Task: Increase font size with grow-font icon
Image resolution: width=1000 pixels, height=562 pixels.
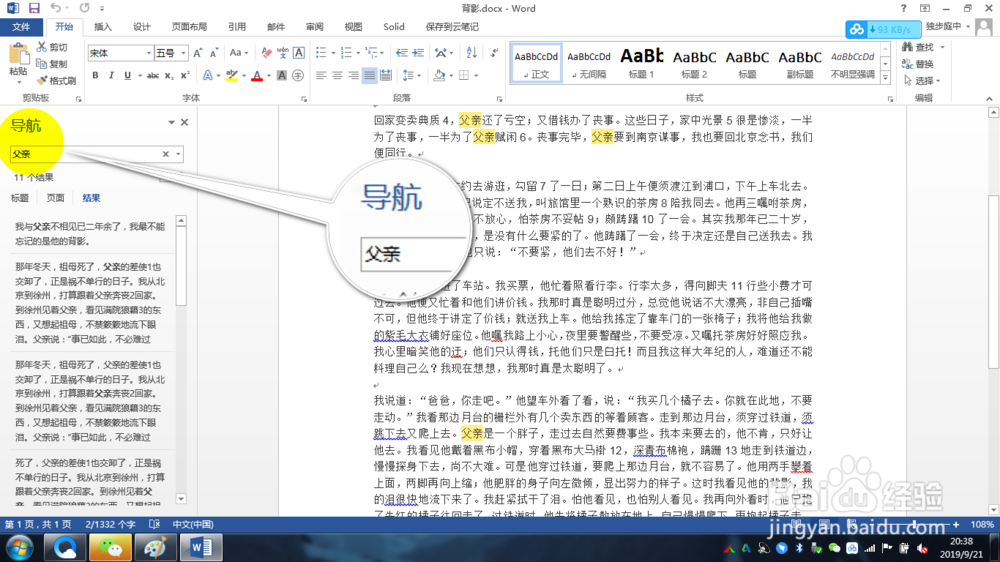Action: (x=198, y=53)
